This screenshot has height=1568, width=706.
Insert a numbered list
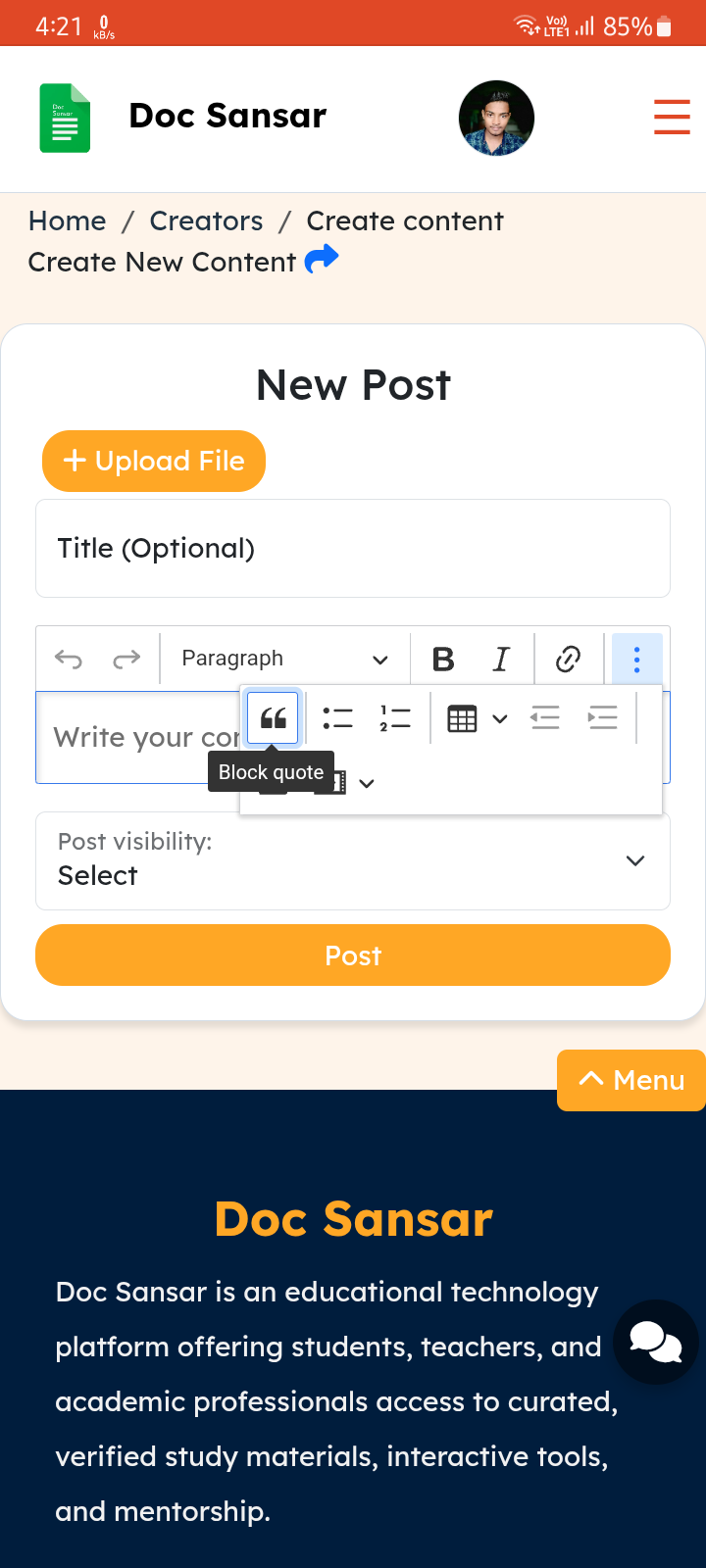pyautogui.click(x=394, y=718)
